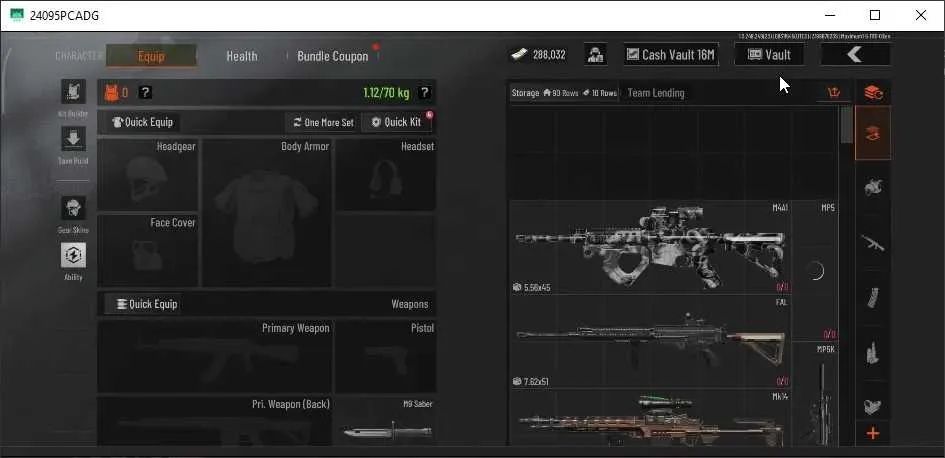
Task: Open the Cash Vault 16M button
Action: [x=671, y=55]
